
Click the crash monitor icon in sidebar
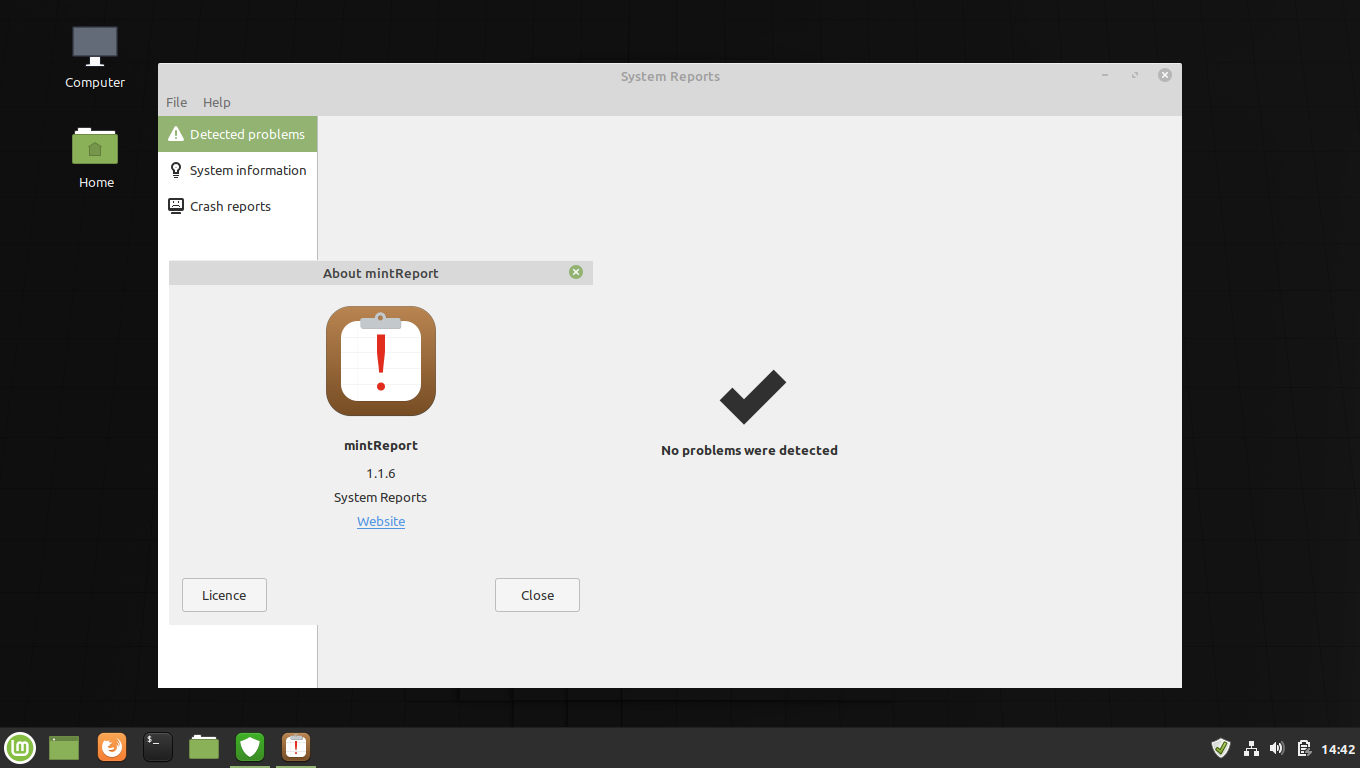[x=176, y=206]
